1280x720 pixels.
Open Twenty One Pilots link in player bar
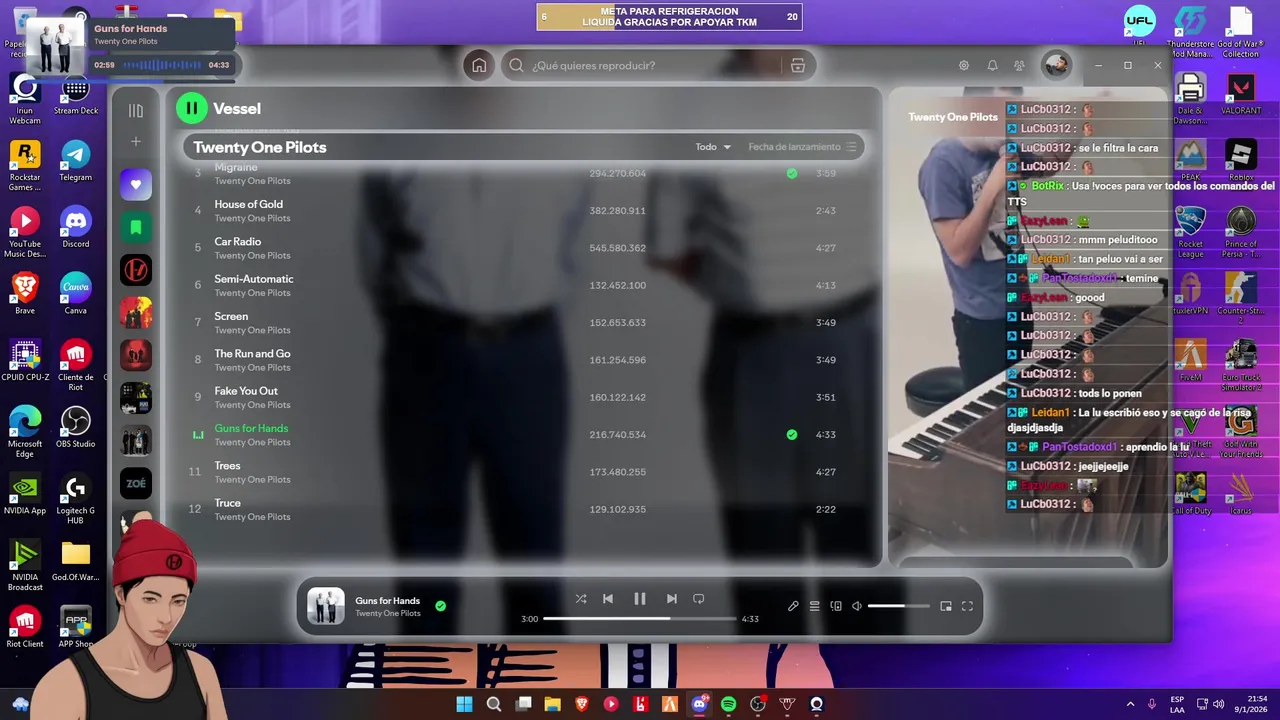(x=388, y=613)
